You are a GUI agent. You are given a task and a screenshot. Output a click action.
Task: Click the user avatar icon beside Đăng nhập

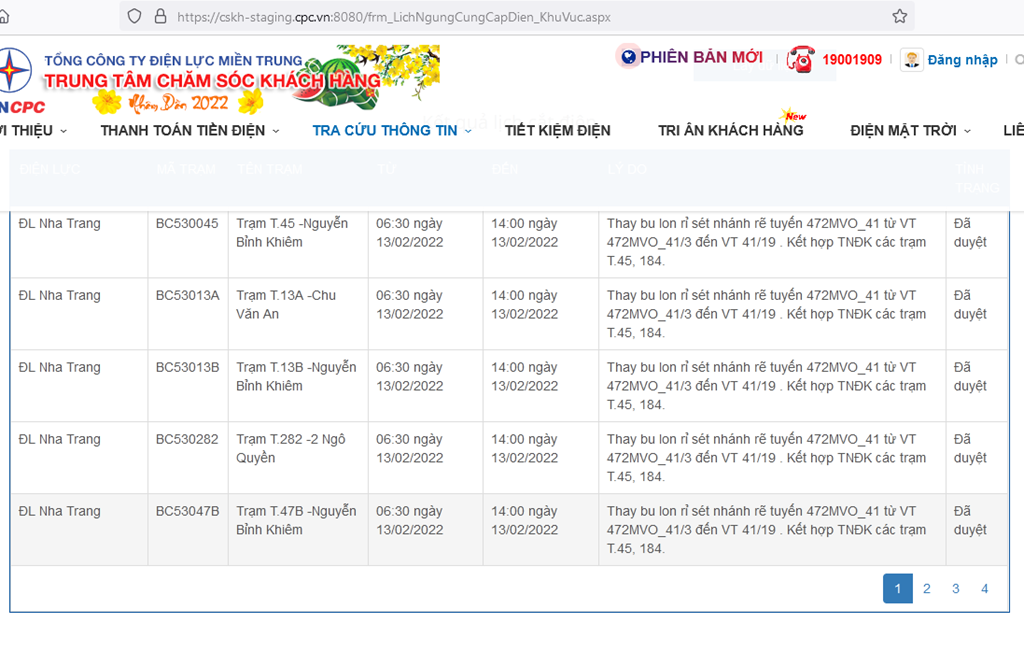(x=911, y=59)
